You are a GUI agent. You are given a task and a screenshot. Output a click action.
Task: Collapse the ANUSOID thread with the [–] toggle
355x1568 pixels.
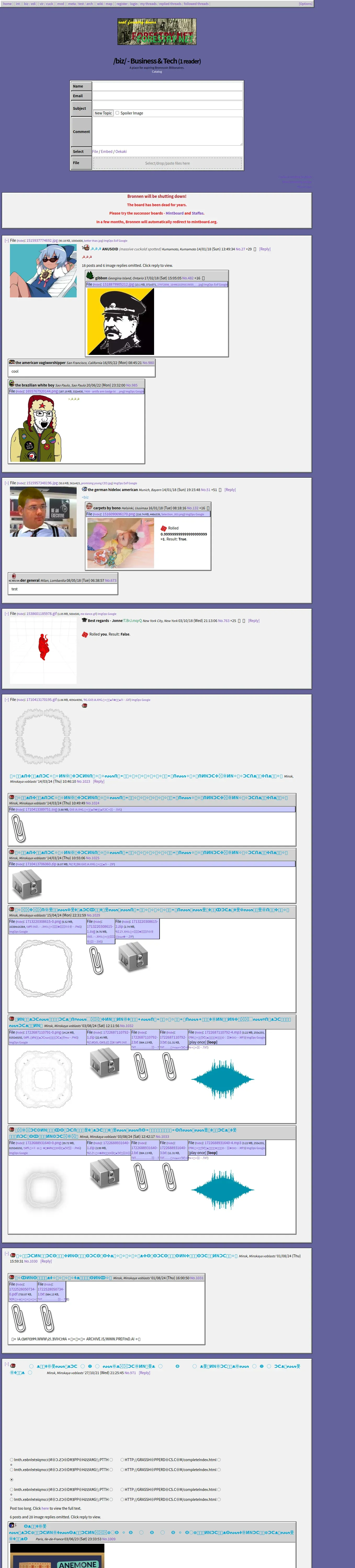point(7,240)
